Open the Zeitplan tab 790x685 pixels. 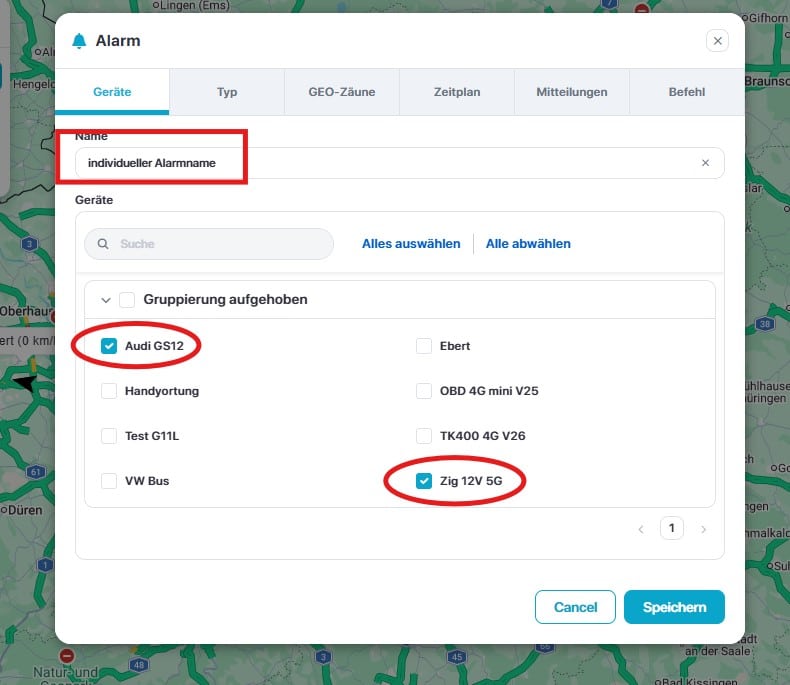click(x=457, y=92)
